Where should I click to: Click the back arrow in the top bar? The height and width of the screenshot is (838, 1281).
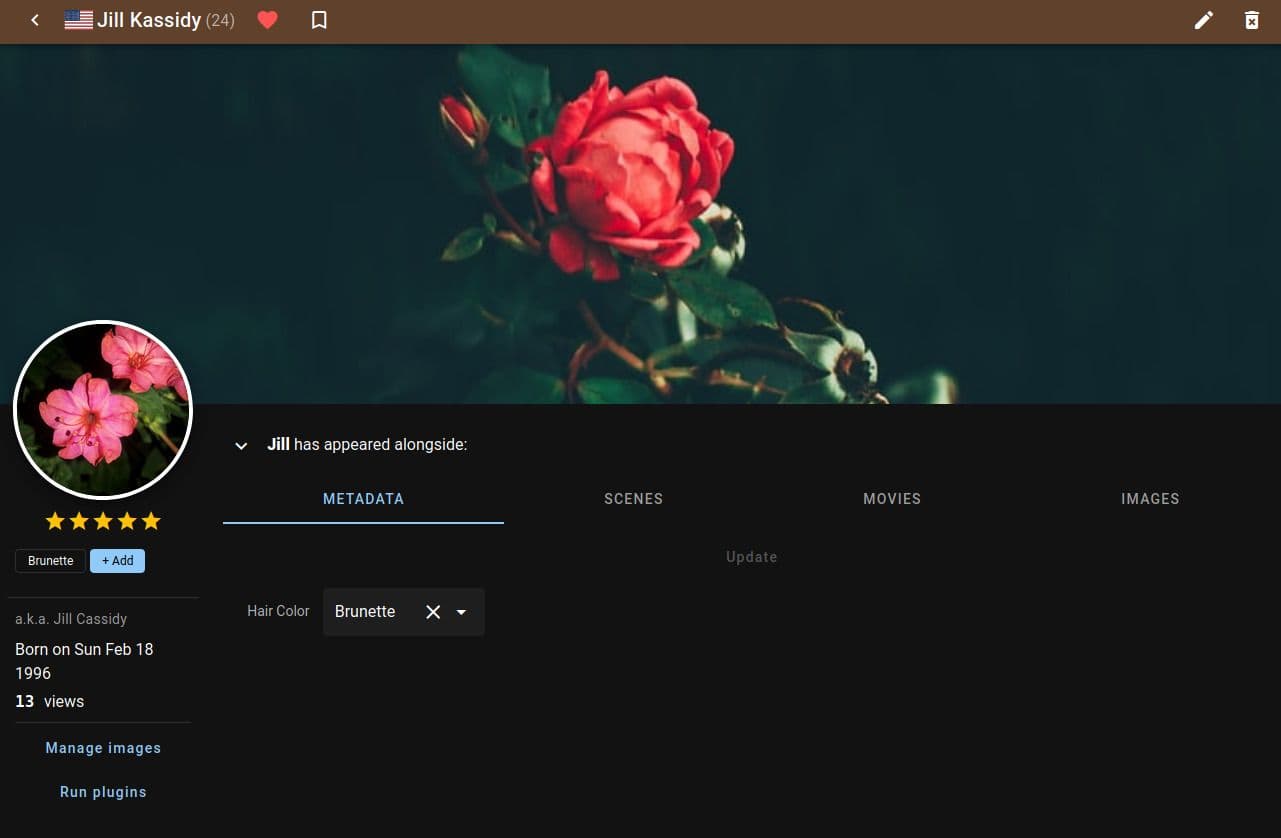pyautogui.click(x=34, y=19)
